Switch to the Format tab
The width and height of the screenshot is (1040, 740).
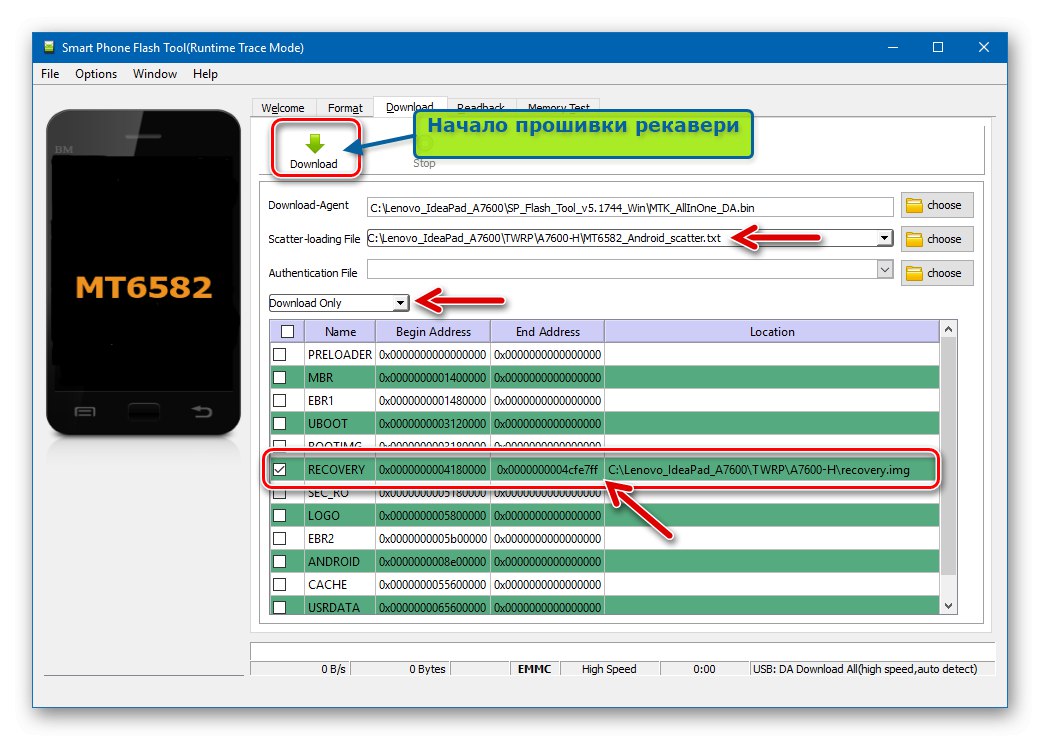[345, 107]
